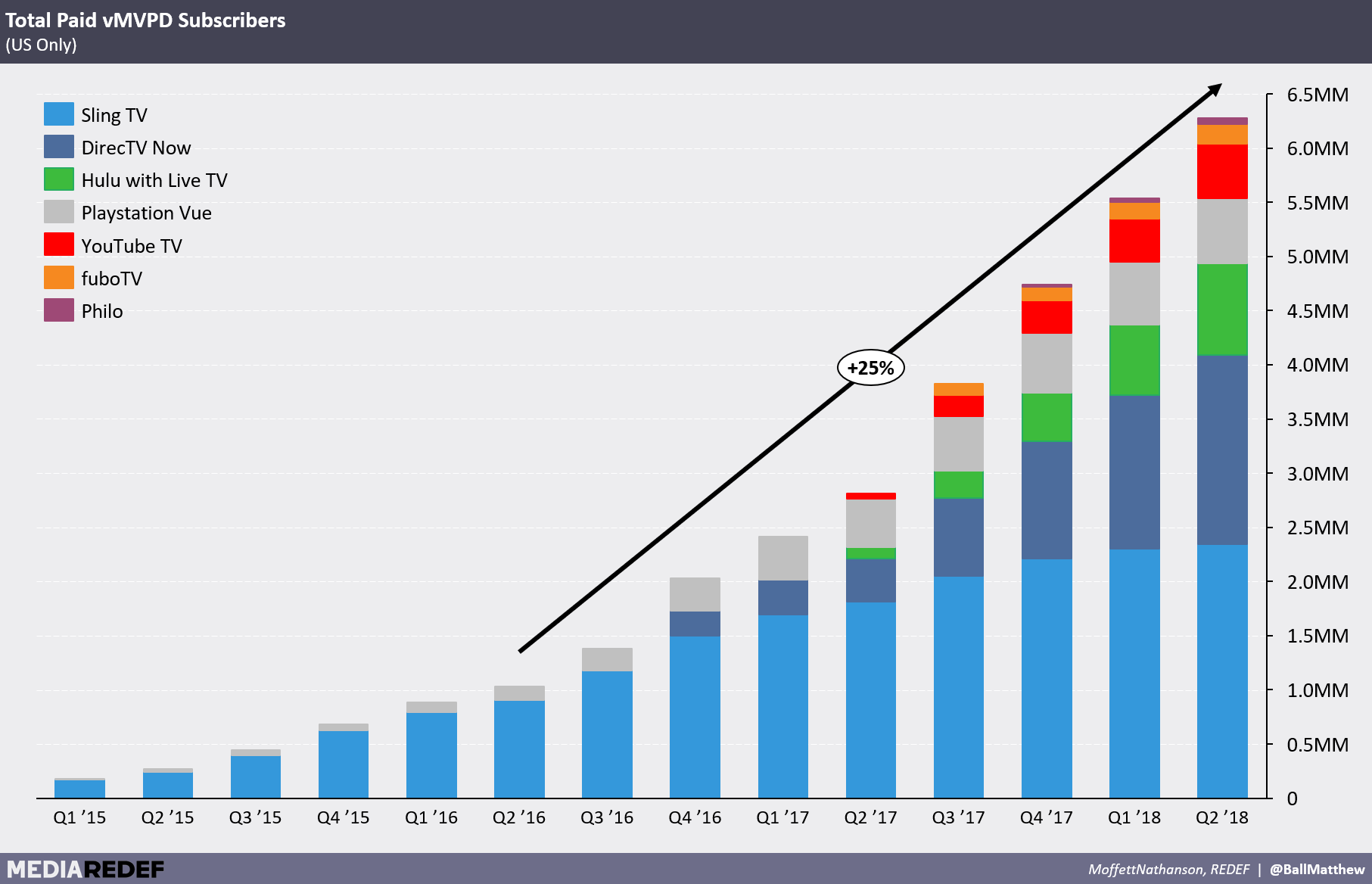
Task: Click the YouTube TV red segment of Q2 '18 bar
Action: pyautogui.click(x=1222, y=172)
